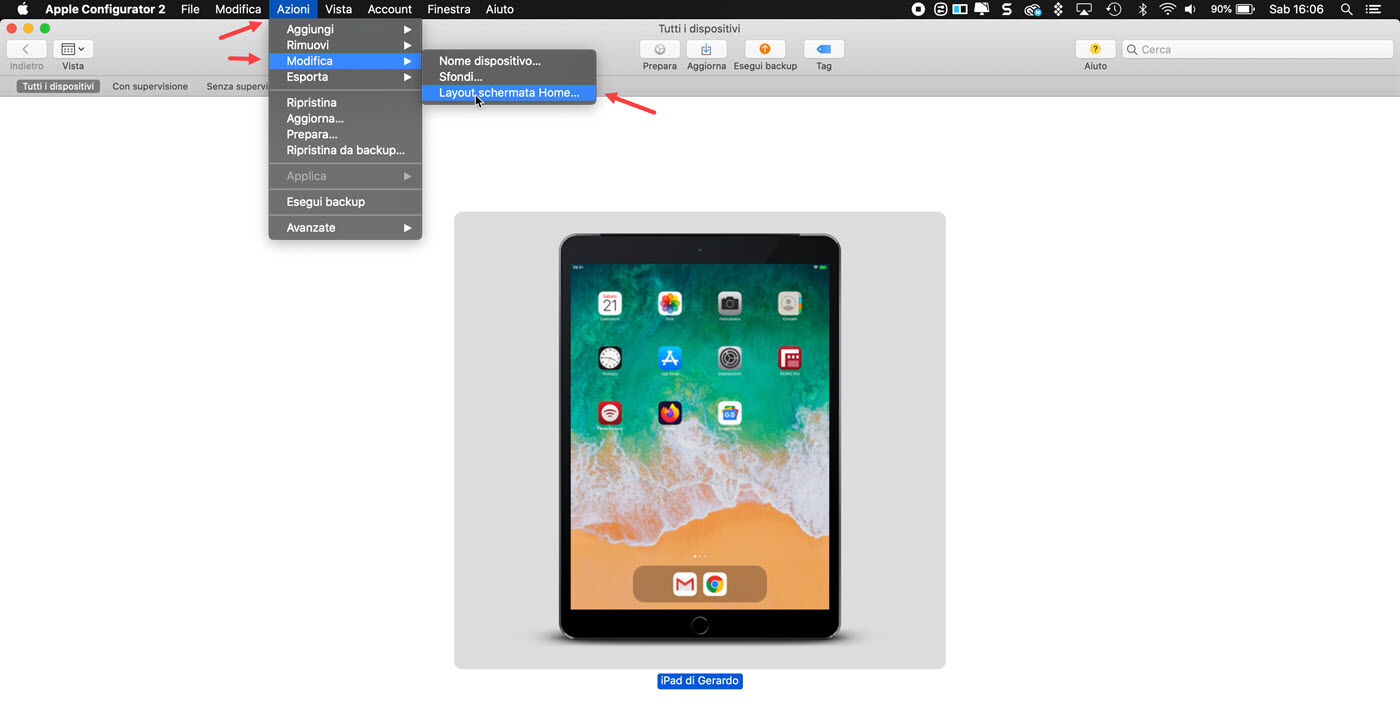1400x721 pixels.
Task: Click the Aiuto question mark icon
Action: tap(1094, 48)
